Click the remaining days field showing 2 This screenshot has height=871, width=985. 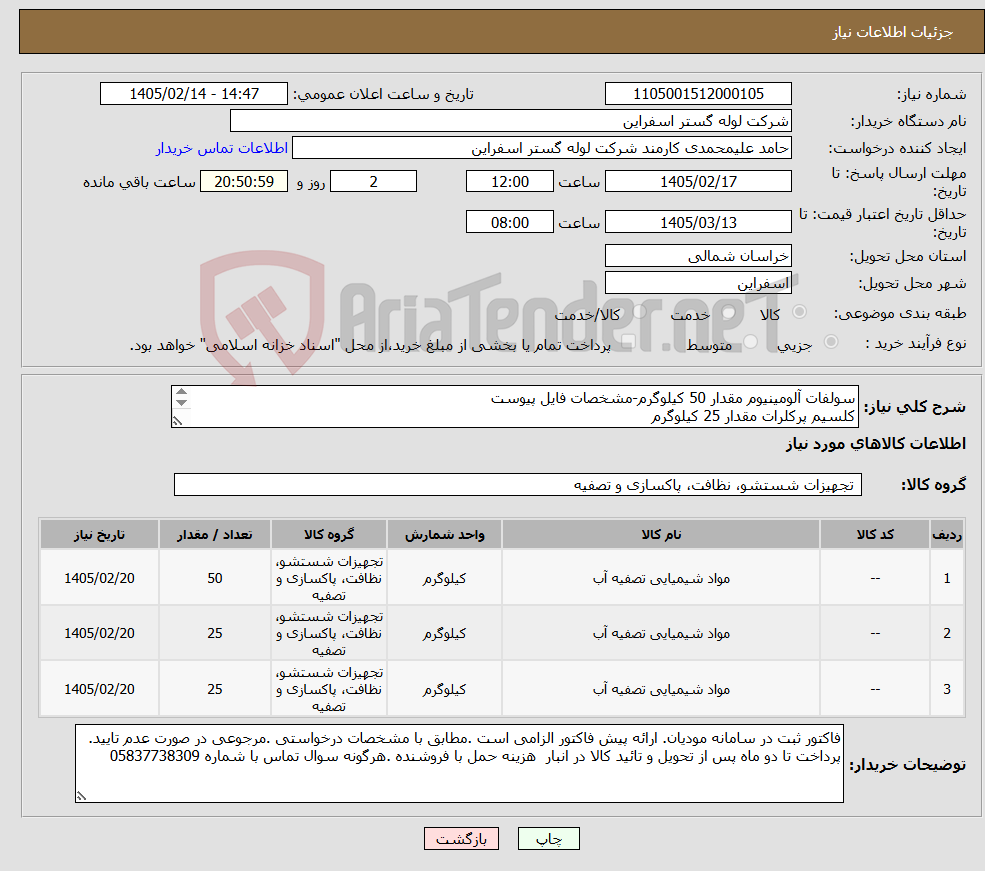click(373, 181)
